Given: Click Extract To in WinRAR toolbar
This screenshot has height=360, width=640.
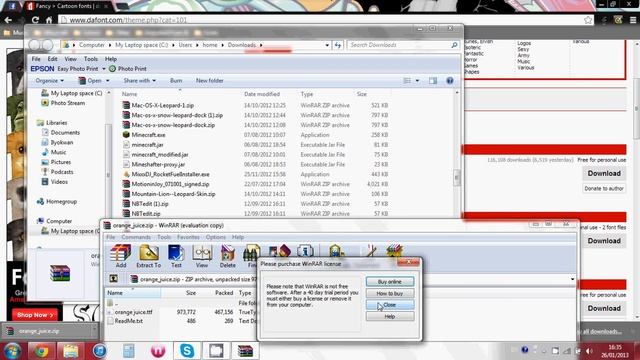Looking at the screenshot, I should click(149, 256).
